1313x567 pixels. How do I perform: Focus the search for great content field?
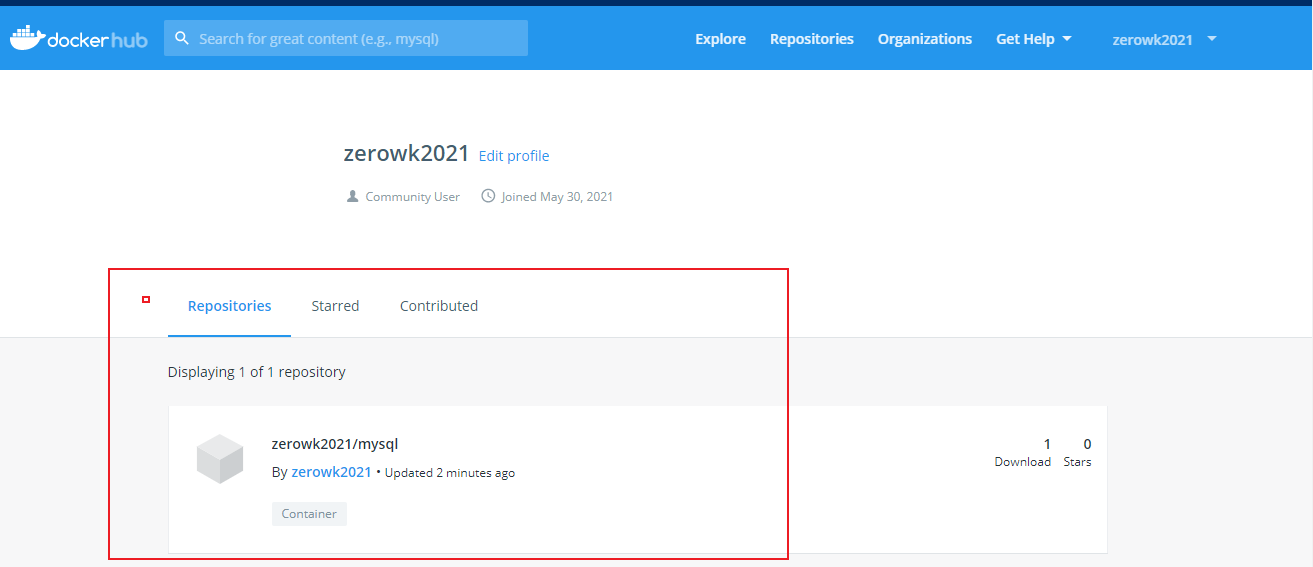pyautogui.click(x=346, y=38)
